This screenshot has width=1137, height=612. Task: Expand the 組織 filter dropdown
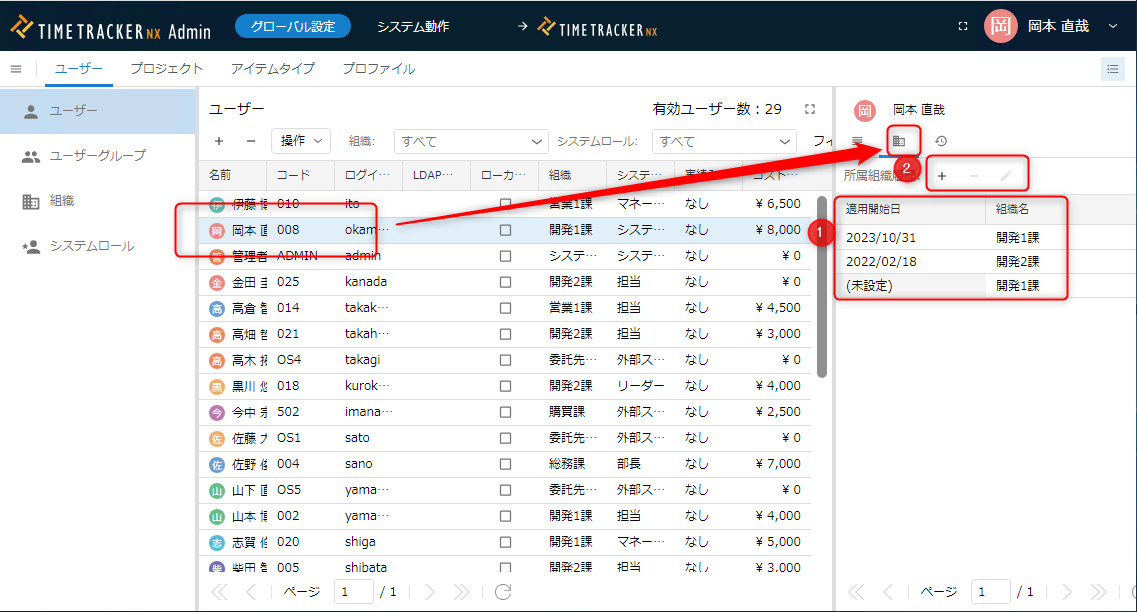pyautogui.click(x=539, y=142)
